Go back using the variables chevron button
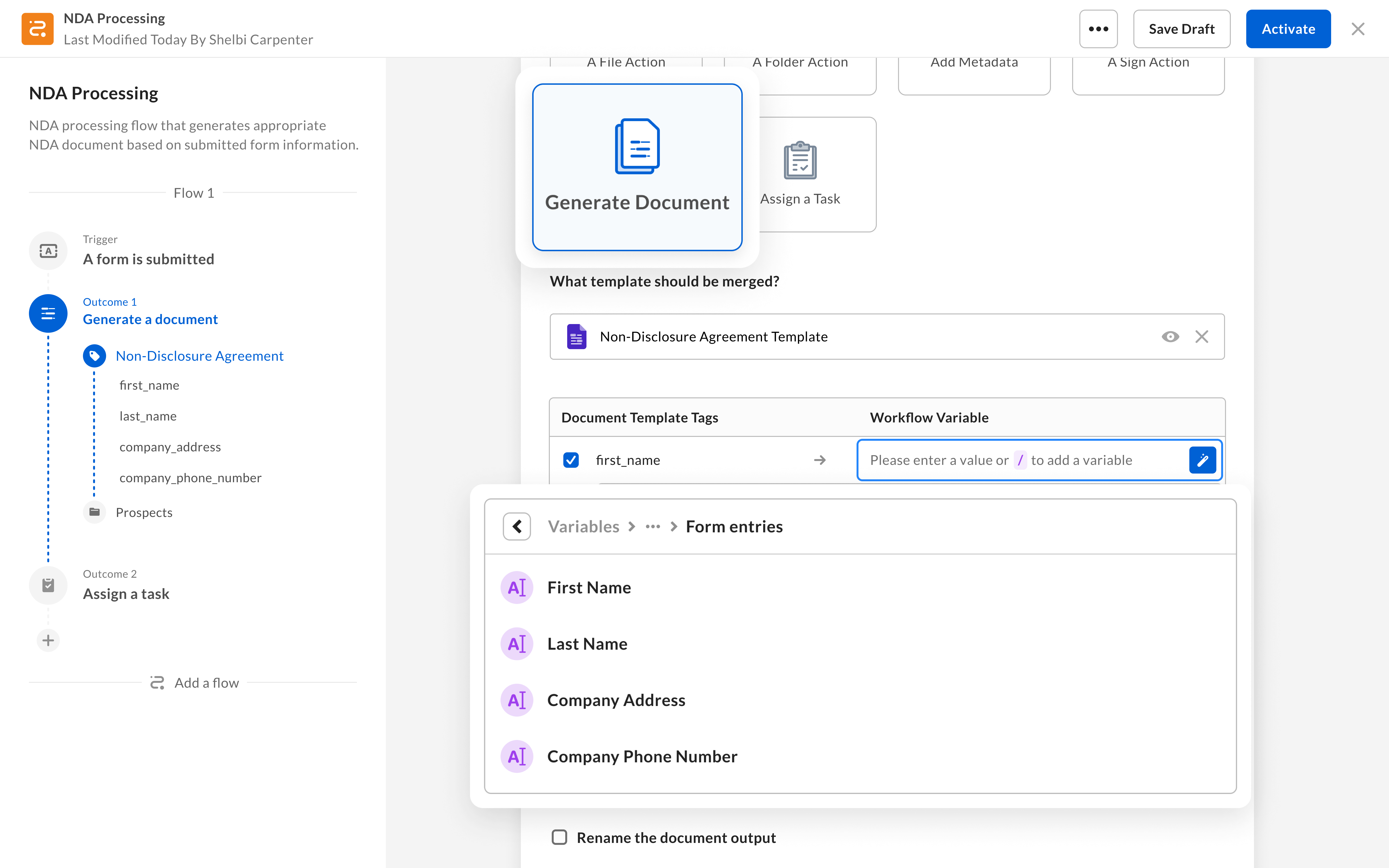 [517, 526]
